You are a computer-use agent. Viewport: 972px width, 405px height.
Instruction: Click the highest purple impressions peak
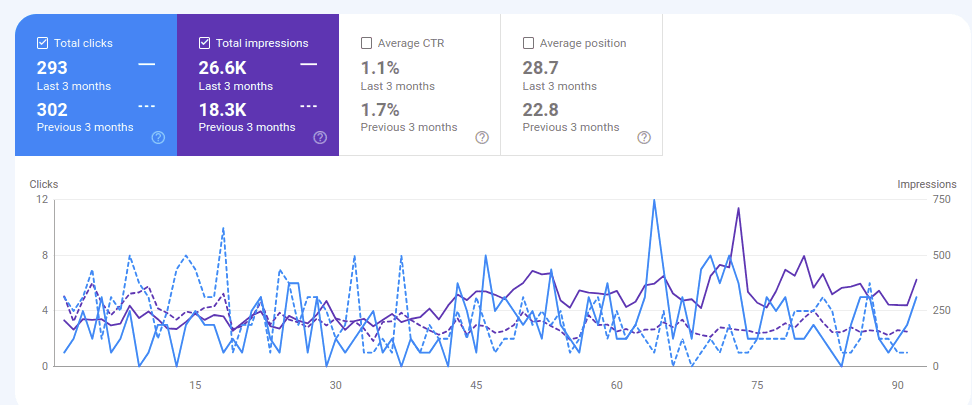tap(738, 208)
